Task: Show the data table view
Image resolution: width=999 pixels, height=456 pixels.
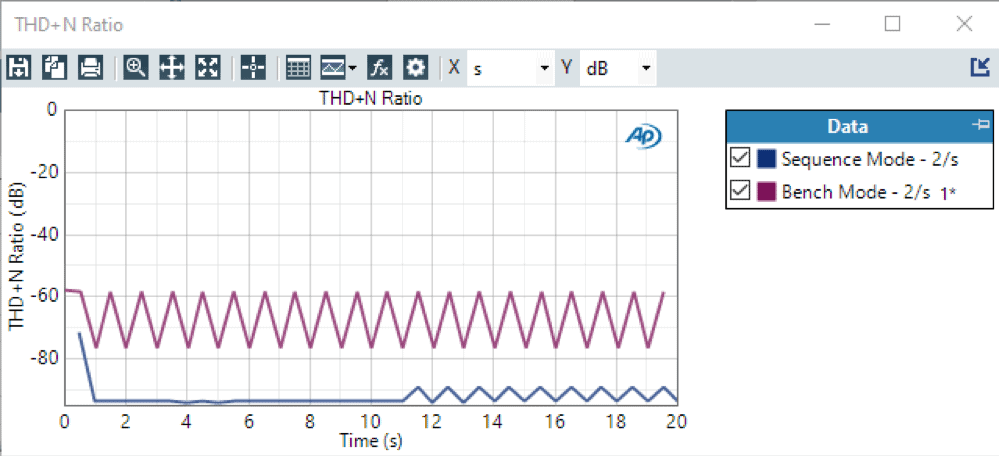Action: click(x=298, y=68)
